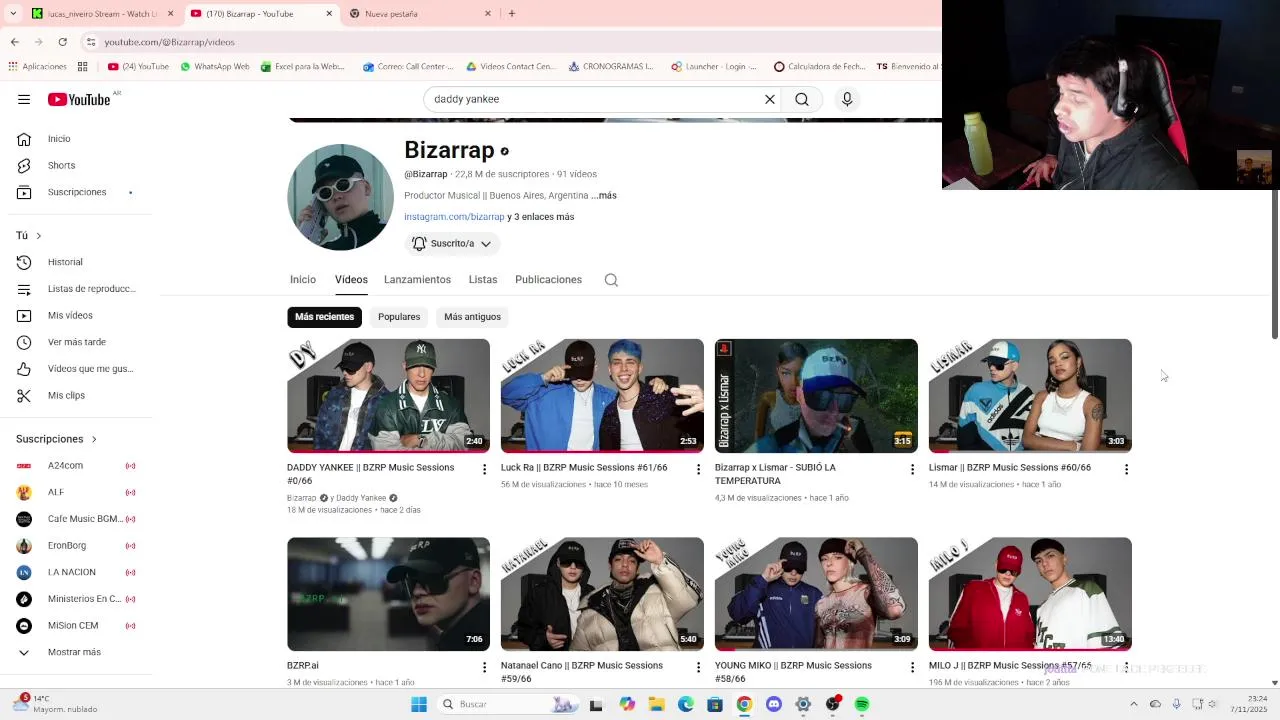This screenshot has height=720, width=1280.
Task: Open Cafe Music BGM subscription channel
Action: point(76,519)
